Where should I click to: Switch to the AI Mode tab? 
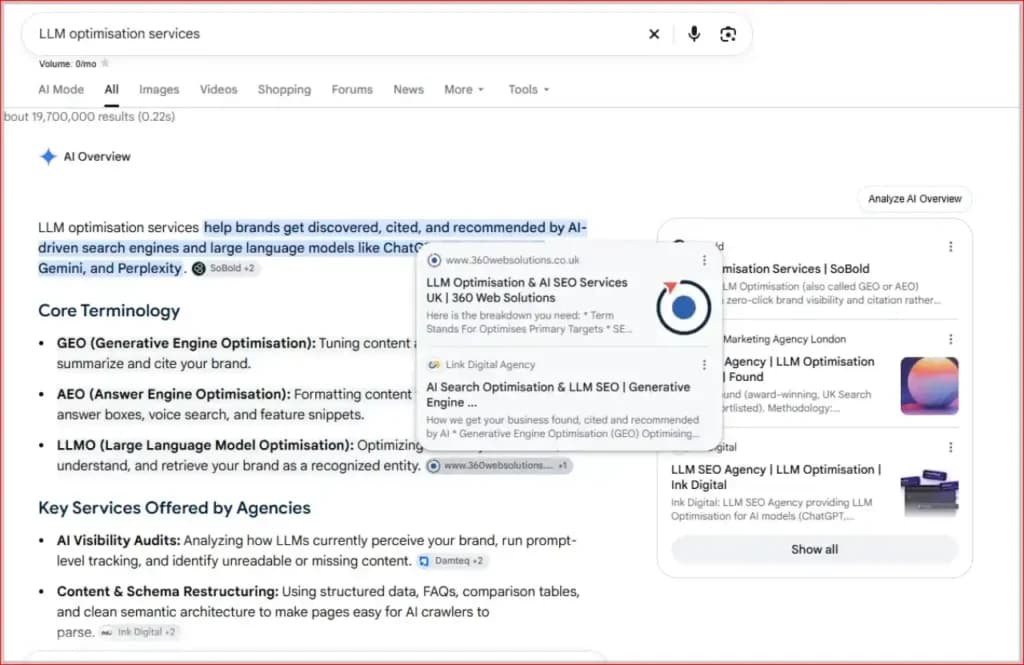pos(61,89)
